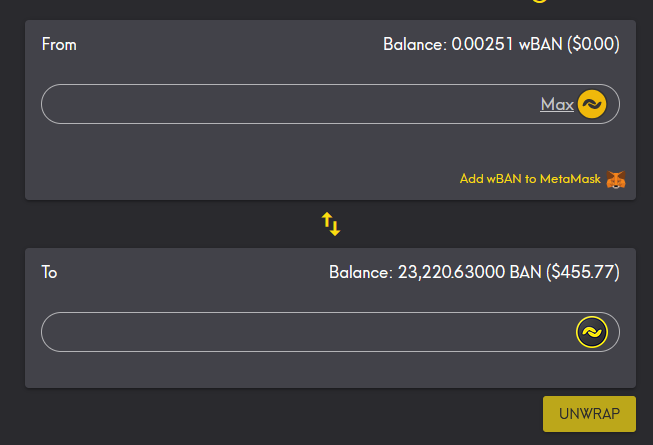Click the MetaMask fox icon
653x445 pixels.
[x=617, y=180]
